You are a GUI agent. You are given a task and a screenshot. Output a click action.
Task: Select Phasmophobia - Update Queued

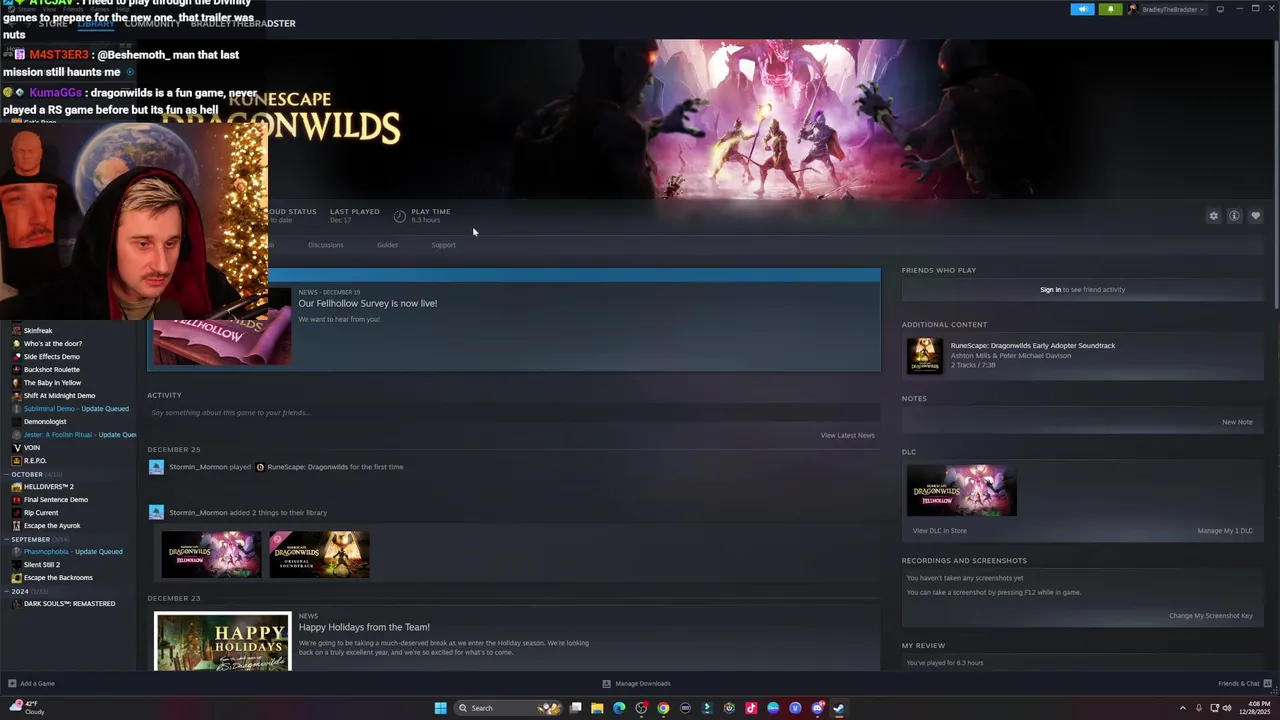73,552
